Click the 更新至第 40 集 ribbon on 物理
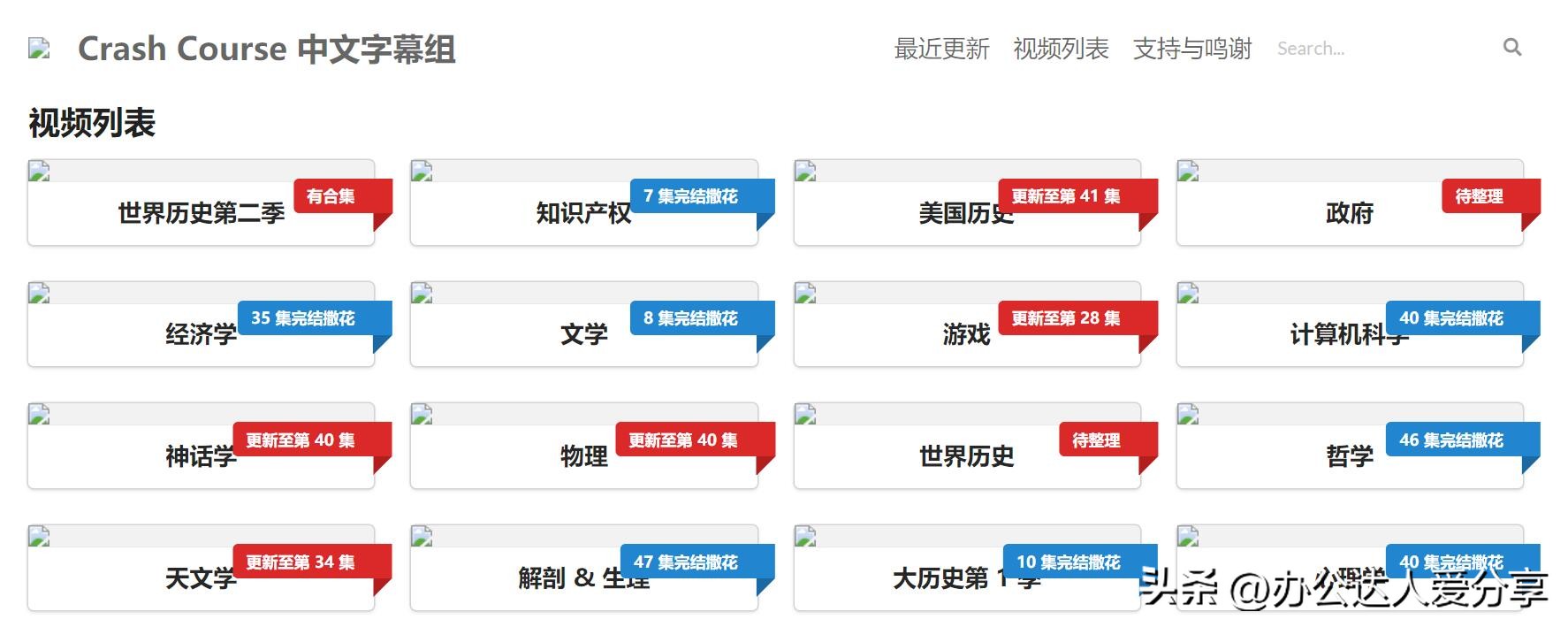The image size is (1568, 627). click(696, 440)
